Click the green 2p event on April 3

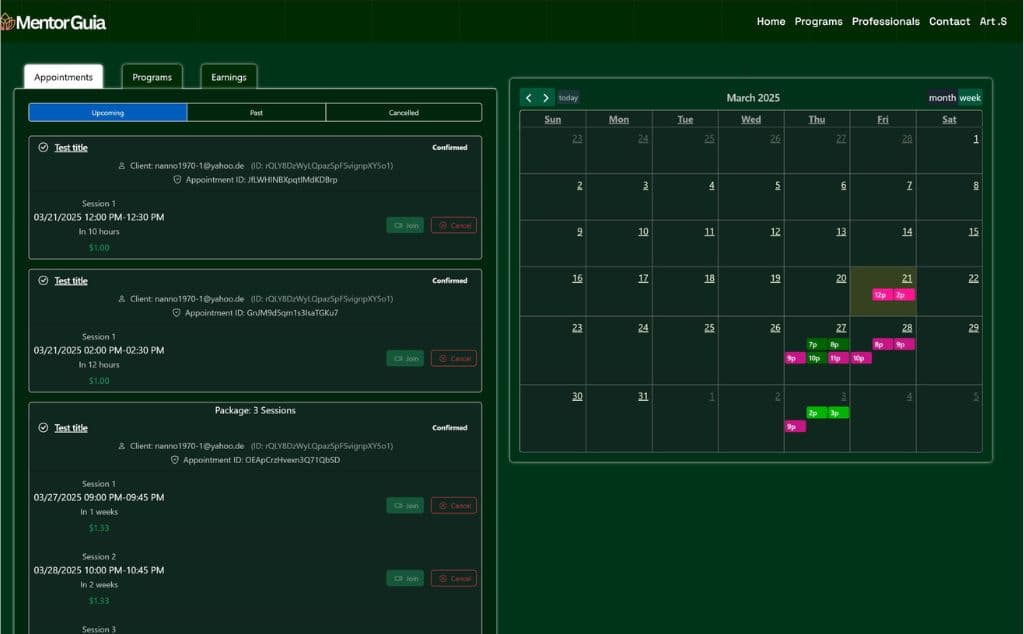click(x=816, y=413)
